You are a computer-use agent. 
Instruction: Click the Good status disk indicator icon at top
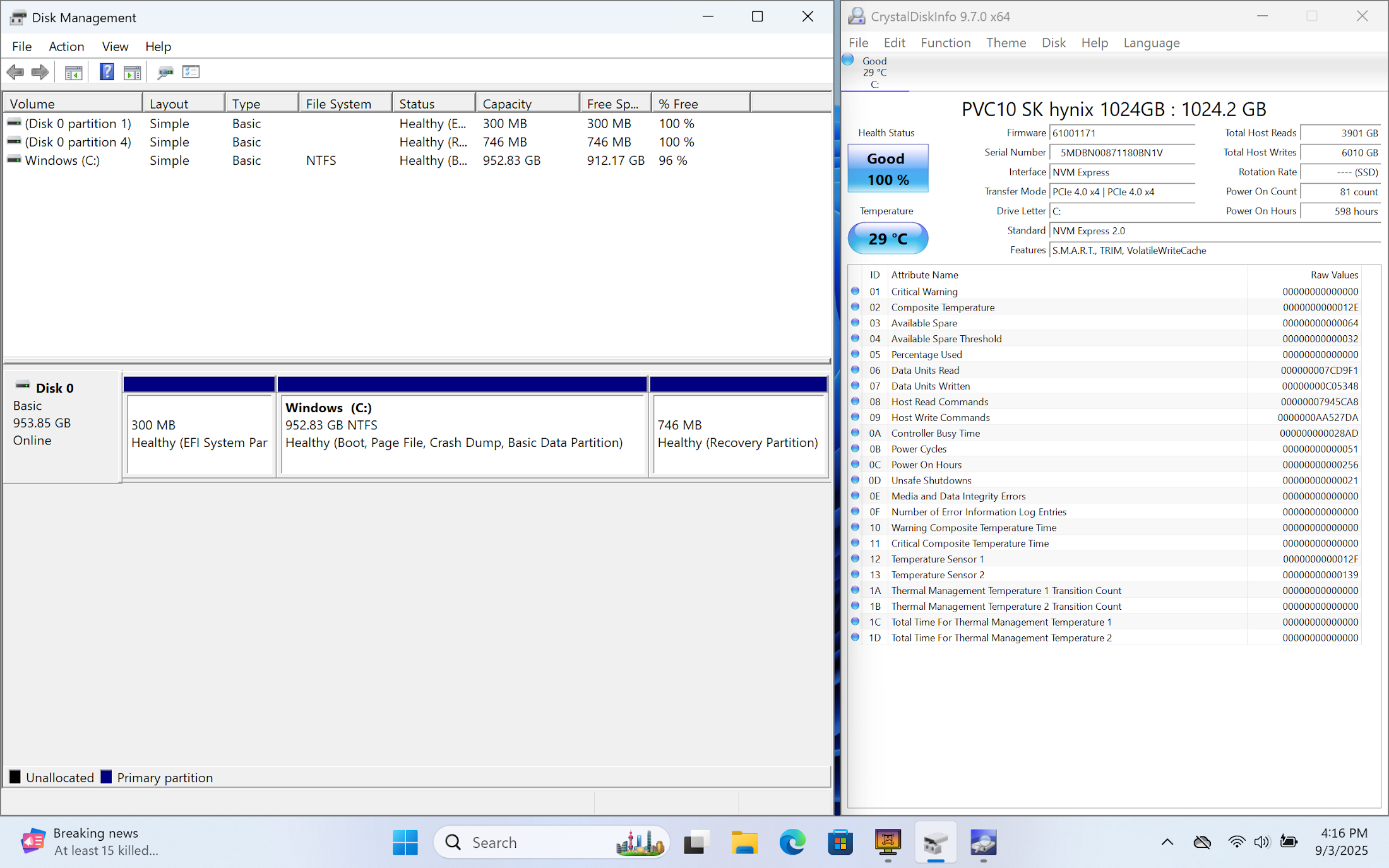(x=848, y=60)
